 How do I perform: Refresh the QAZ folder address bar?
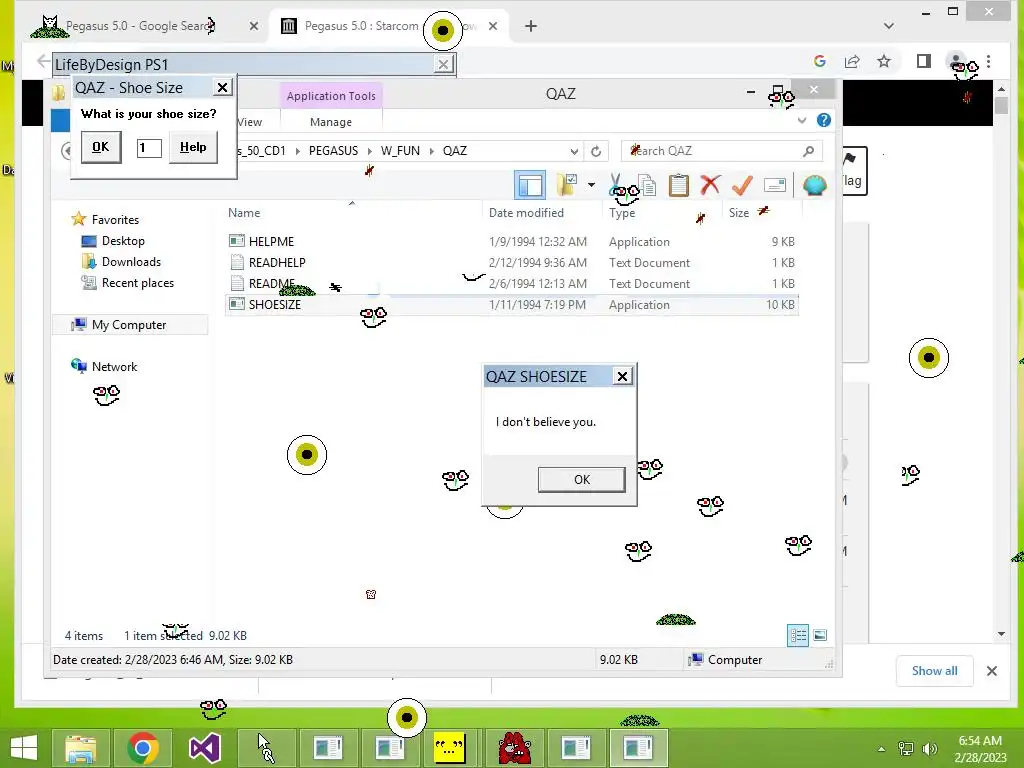click(596, 151)
